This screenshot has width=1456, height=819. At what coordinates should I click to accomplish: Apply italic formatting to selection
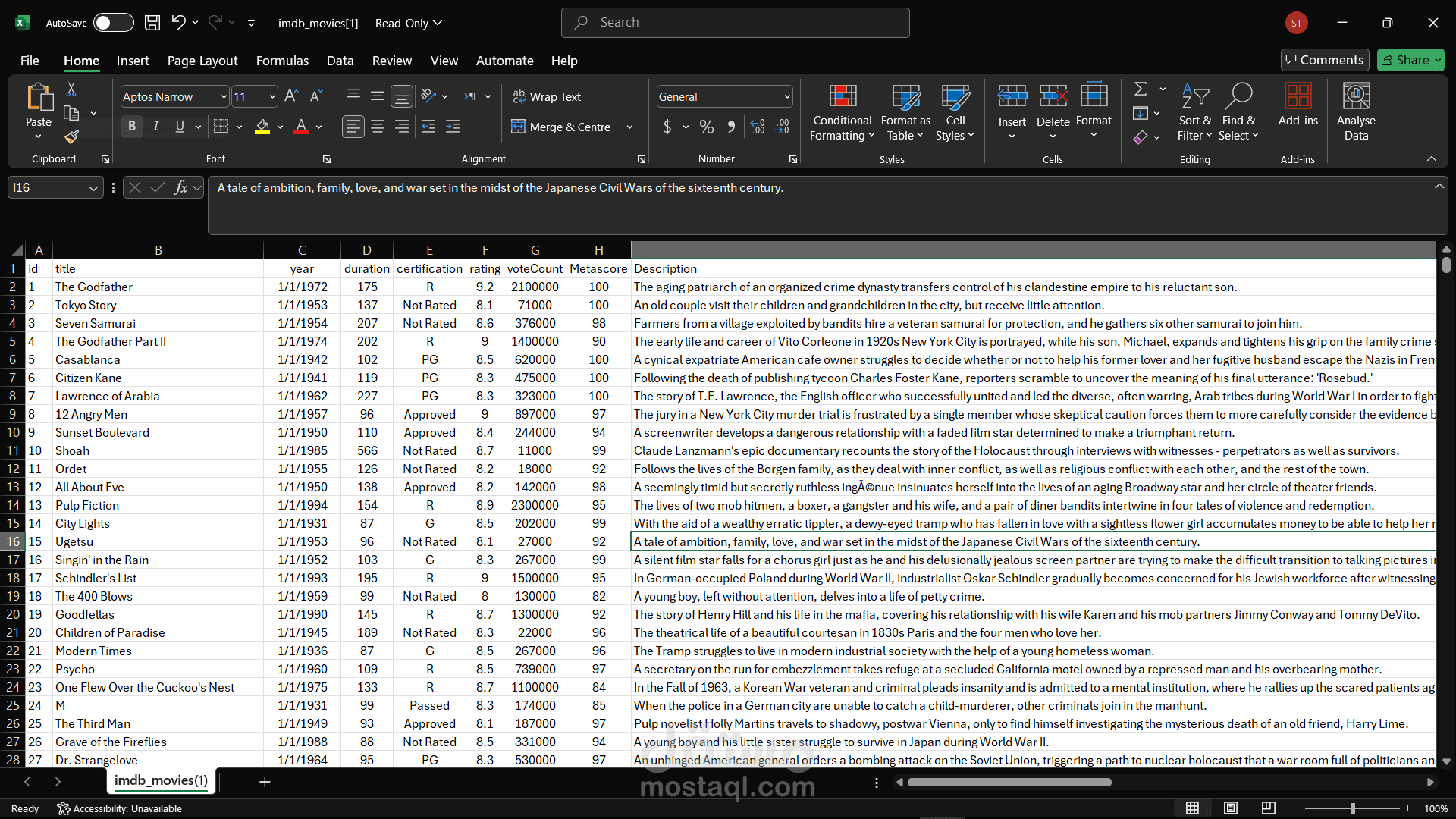(155, 126)
